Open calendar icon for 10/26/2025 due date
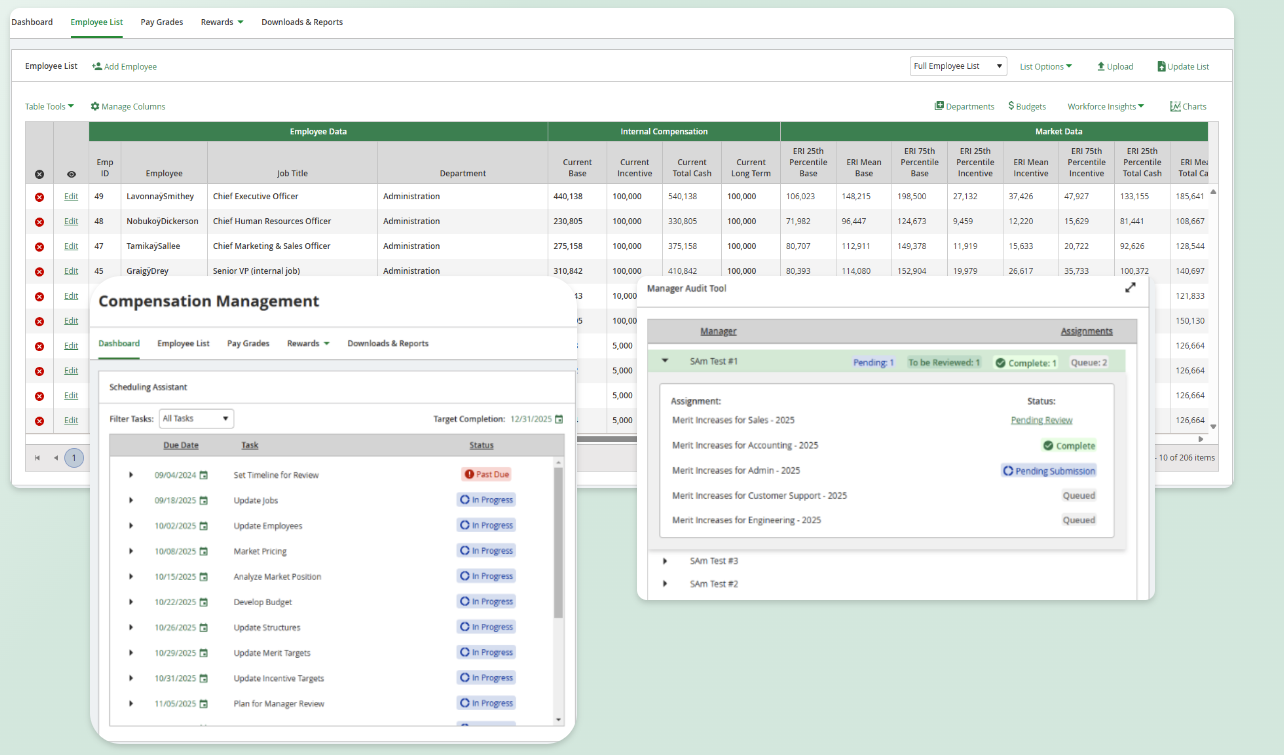Screen dimensions: 1284x755 (204, 627)
